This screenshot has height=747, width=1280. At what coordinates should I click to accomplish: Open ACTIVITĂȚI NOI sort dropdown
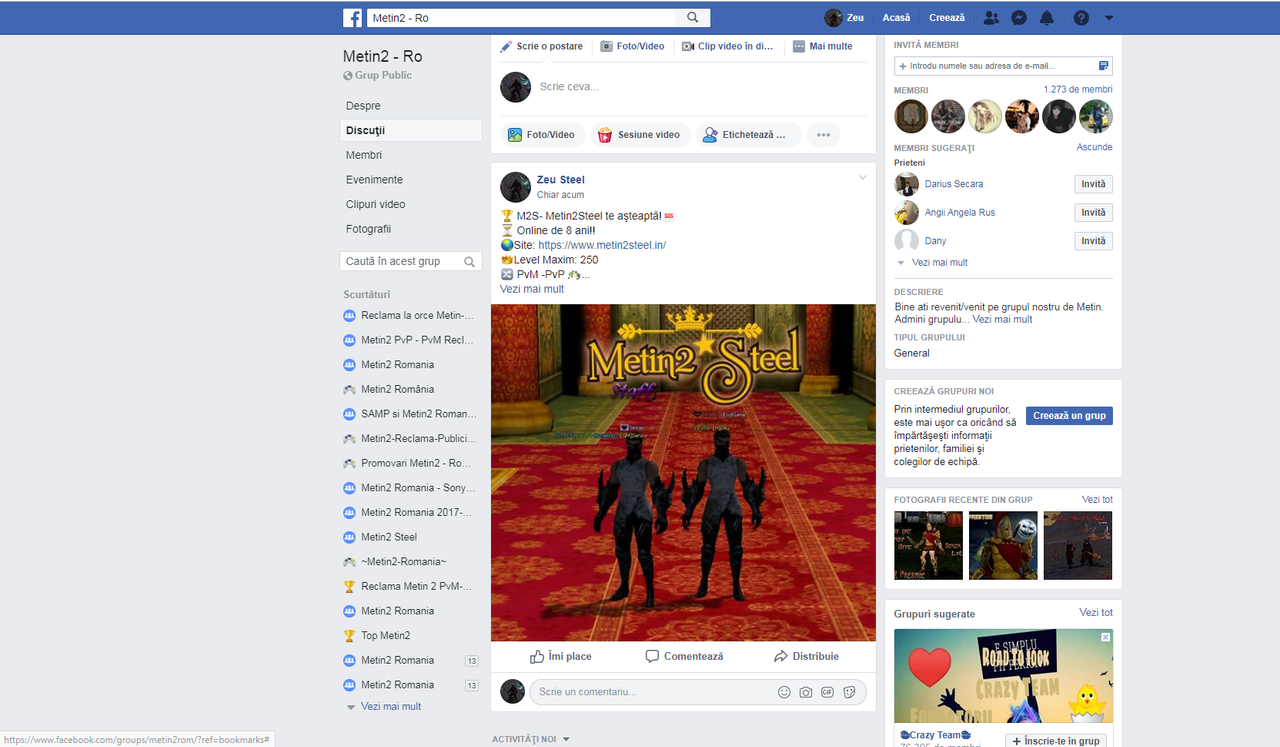[x=531, y=739]
